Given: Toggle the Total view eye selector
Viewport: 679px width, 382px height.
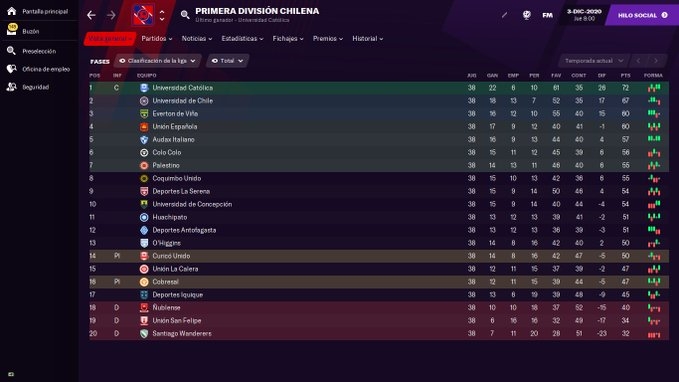Looking at the screenshot, I should (x=227, y=61).
